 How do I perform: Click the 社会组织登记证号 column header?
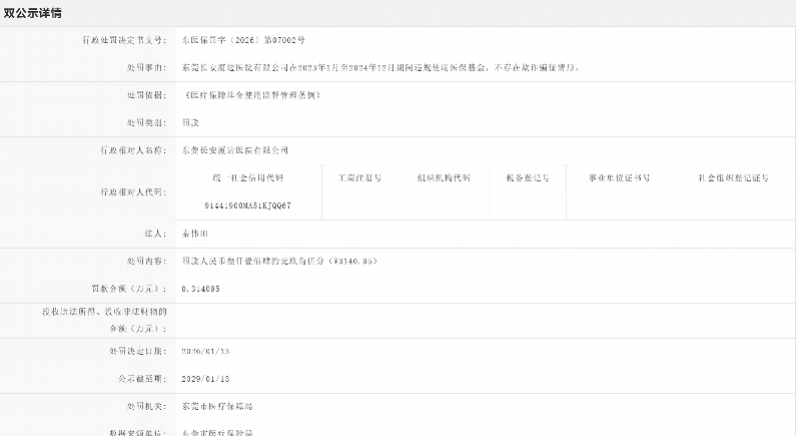[x=734, y=178]
